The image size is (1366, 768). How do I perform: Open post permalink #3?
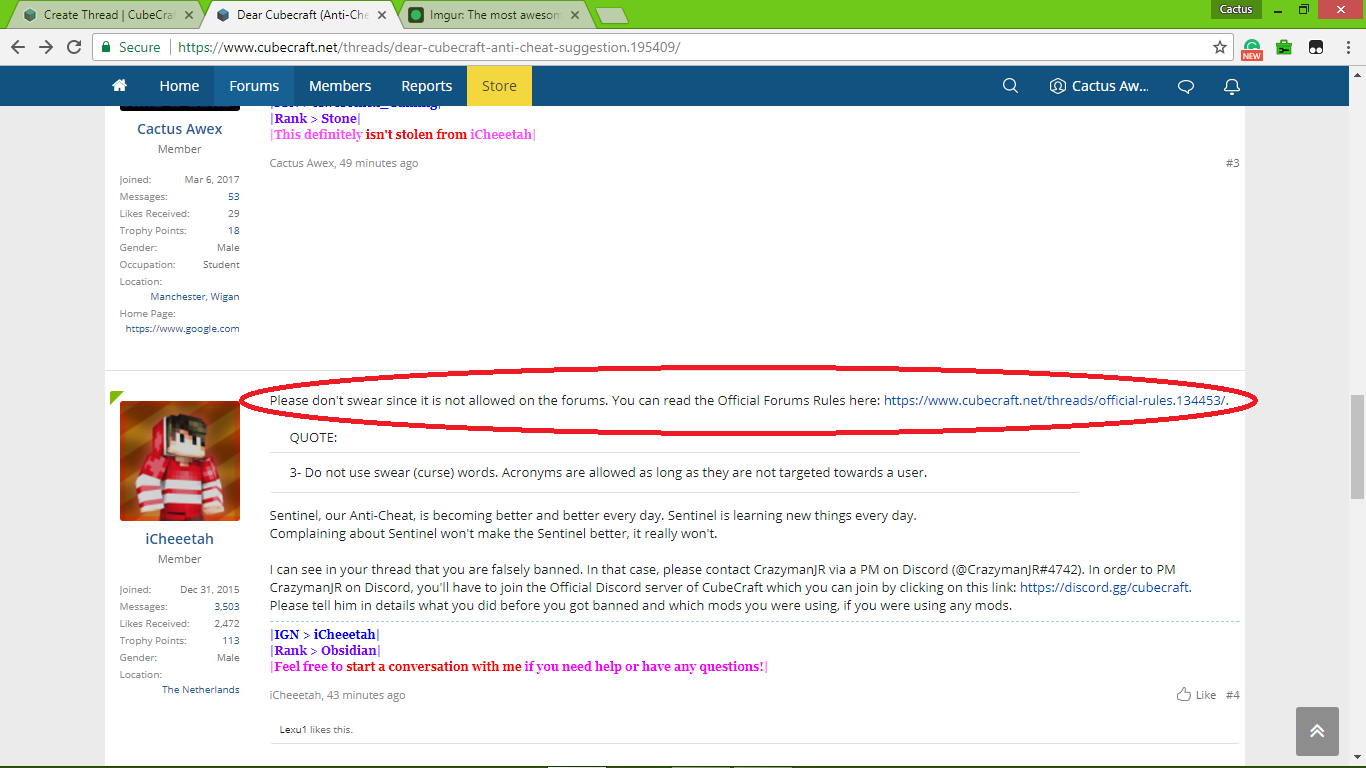pyautogui.click(x=1233, y=163)
